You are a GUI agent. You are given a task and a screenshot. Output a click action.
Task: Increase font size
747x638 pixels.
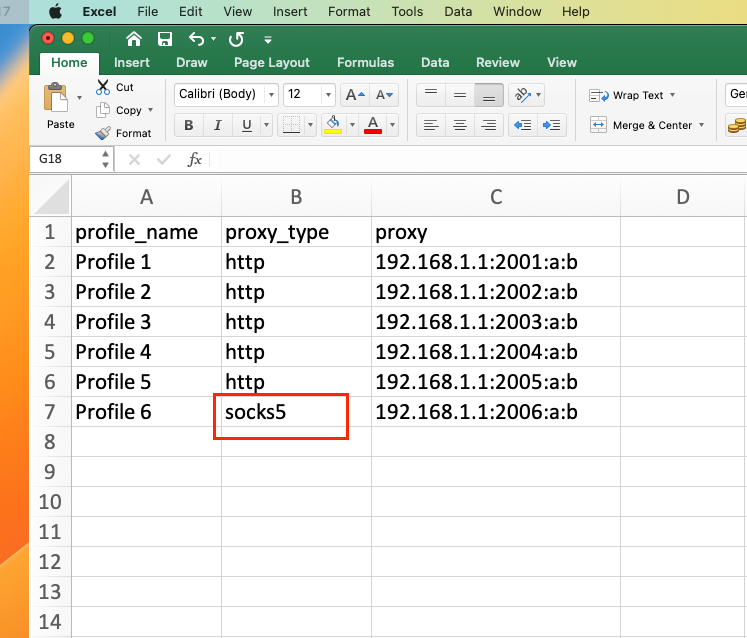point(355,95)
